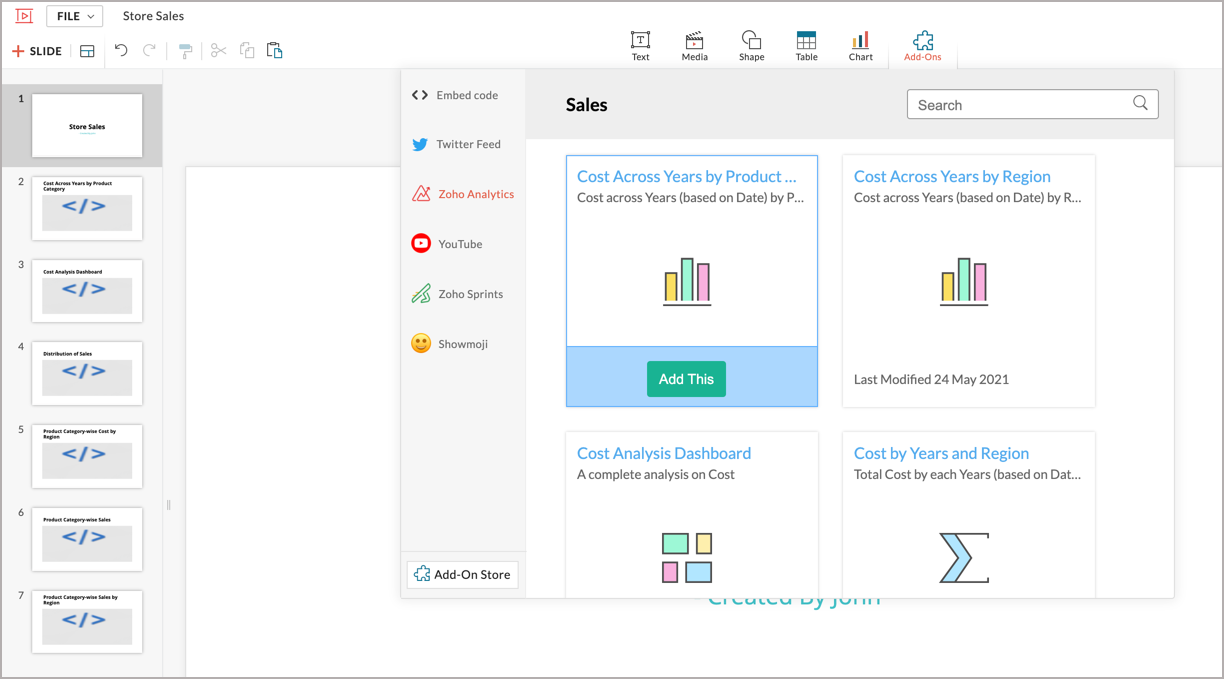This screenshot has height=679, width=1224.
Task: Click the Paste clipboard icon
Action: coord(274,50)
